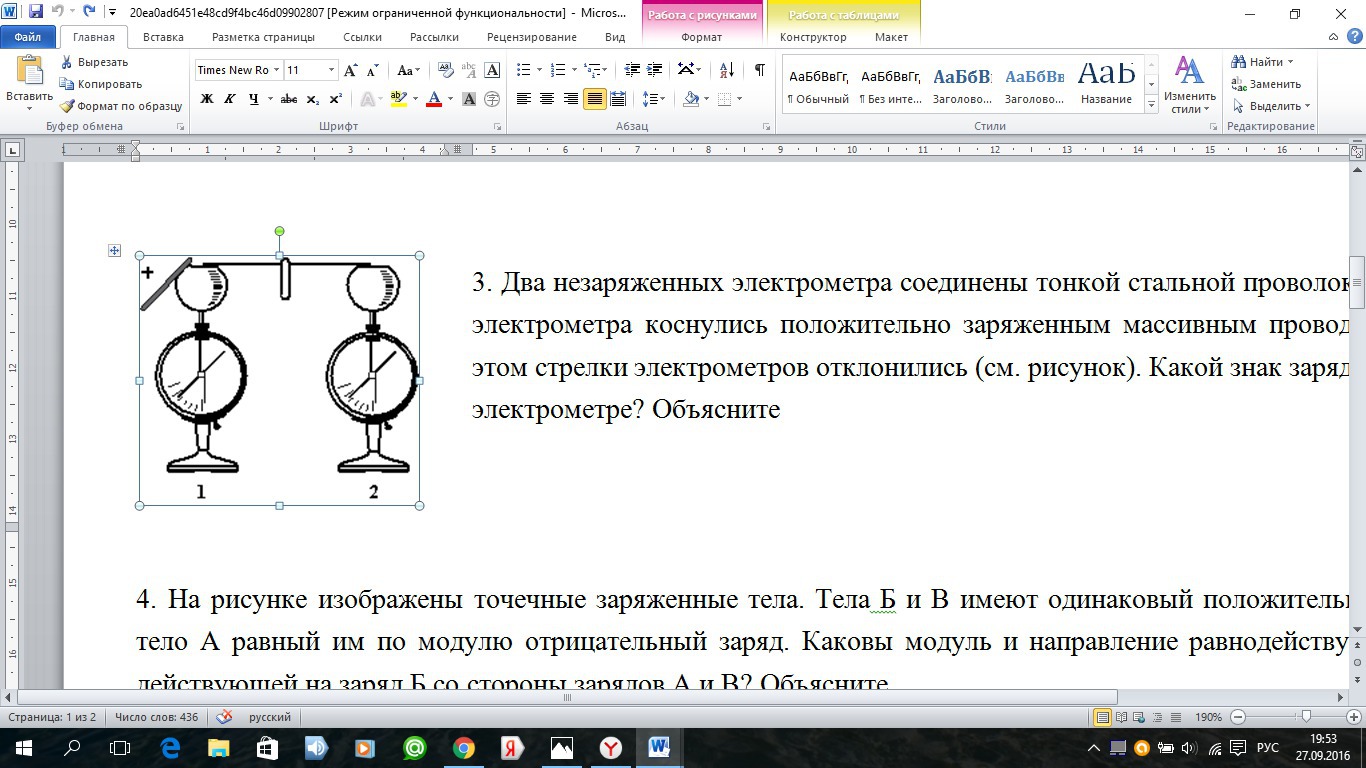Apply italic formatting (К)
This screenshot has width=1366, height=768.
[x=230, y=99]
